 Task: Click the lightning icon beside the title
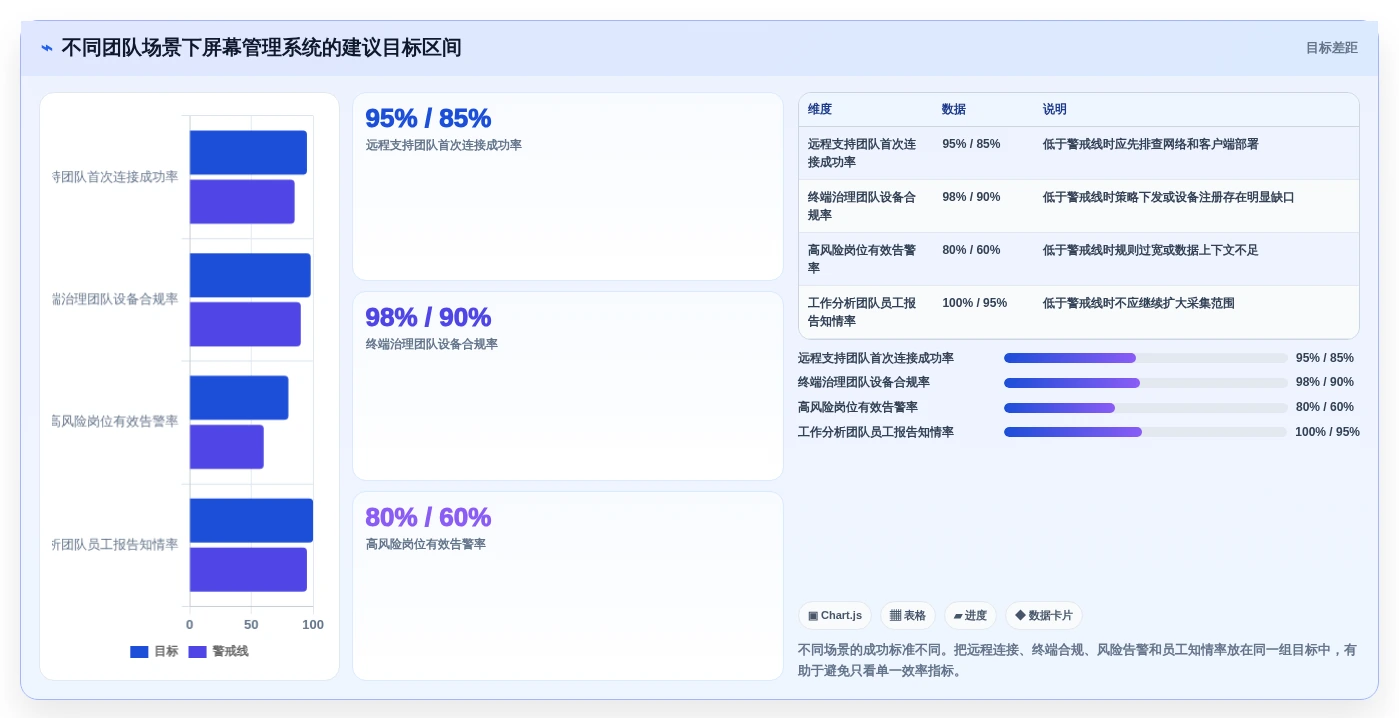click(47, 48)
